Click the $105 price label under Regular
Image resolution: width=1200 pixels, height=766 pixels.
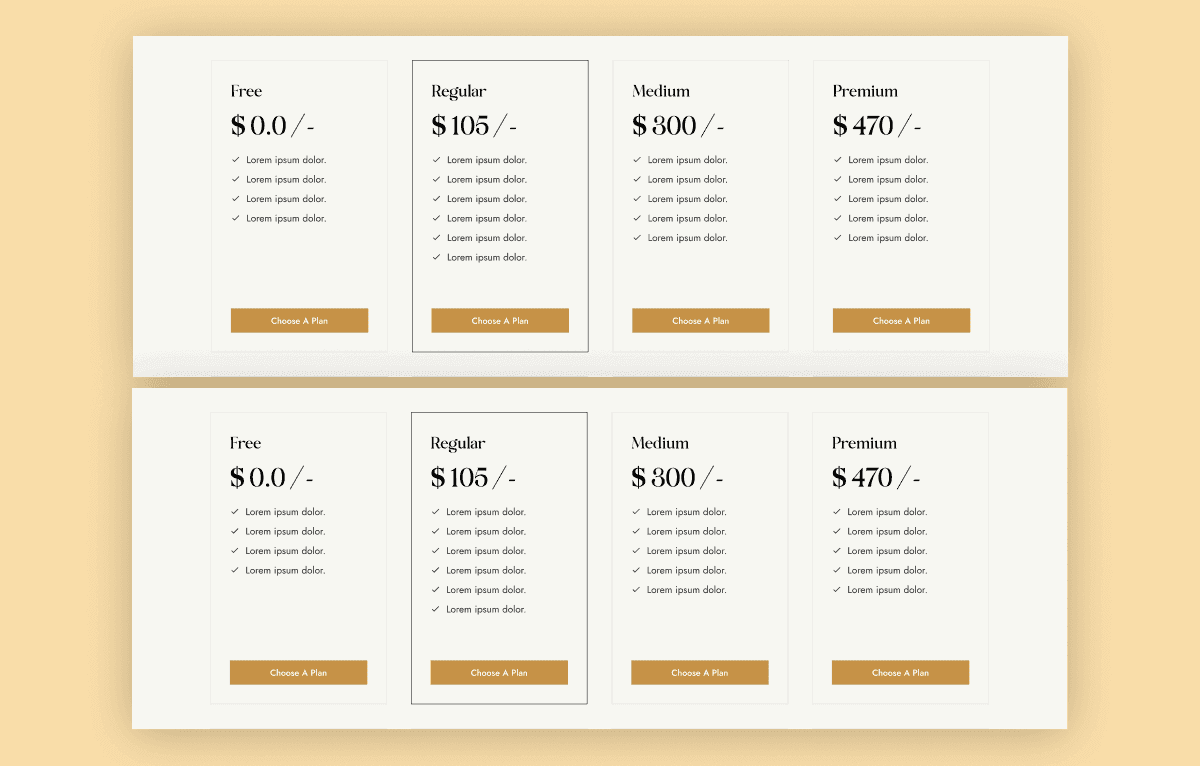pyautogui.click(x=471, y=125)
